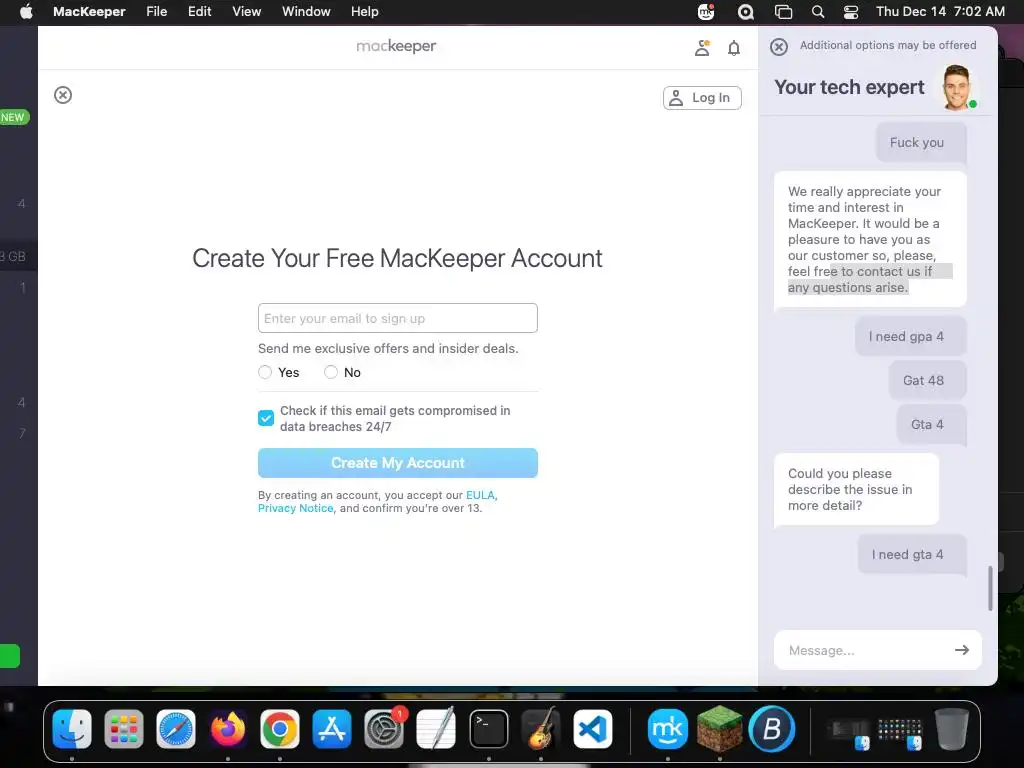Open the Window menu
Screen dimensions: 1024x768
306,12
